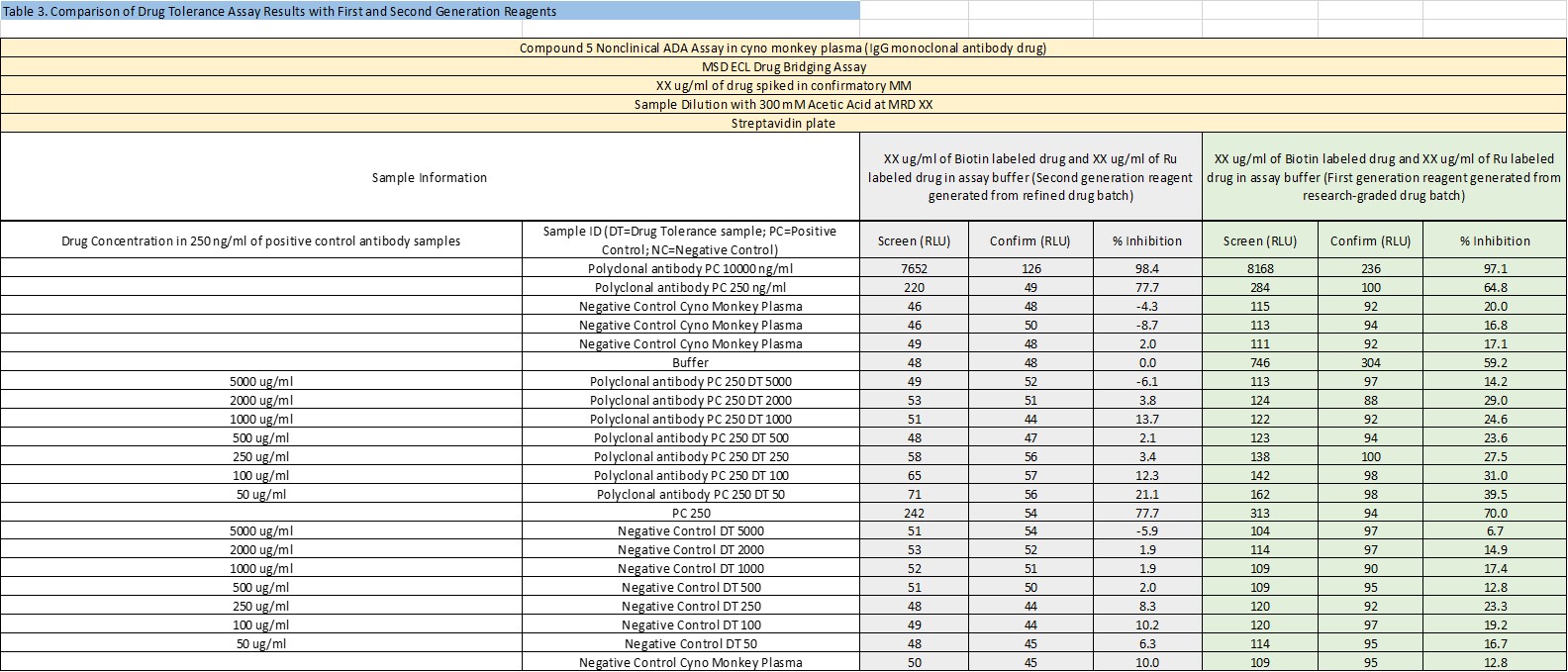This screenshot has width=1568, height=672.
Task: Select the % Inhibition value 70.0
Action: pos(1495,514)
